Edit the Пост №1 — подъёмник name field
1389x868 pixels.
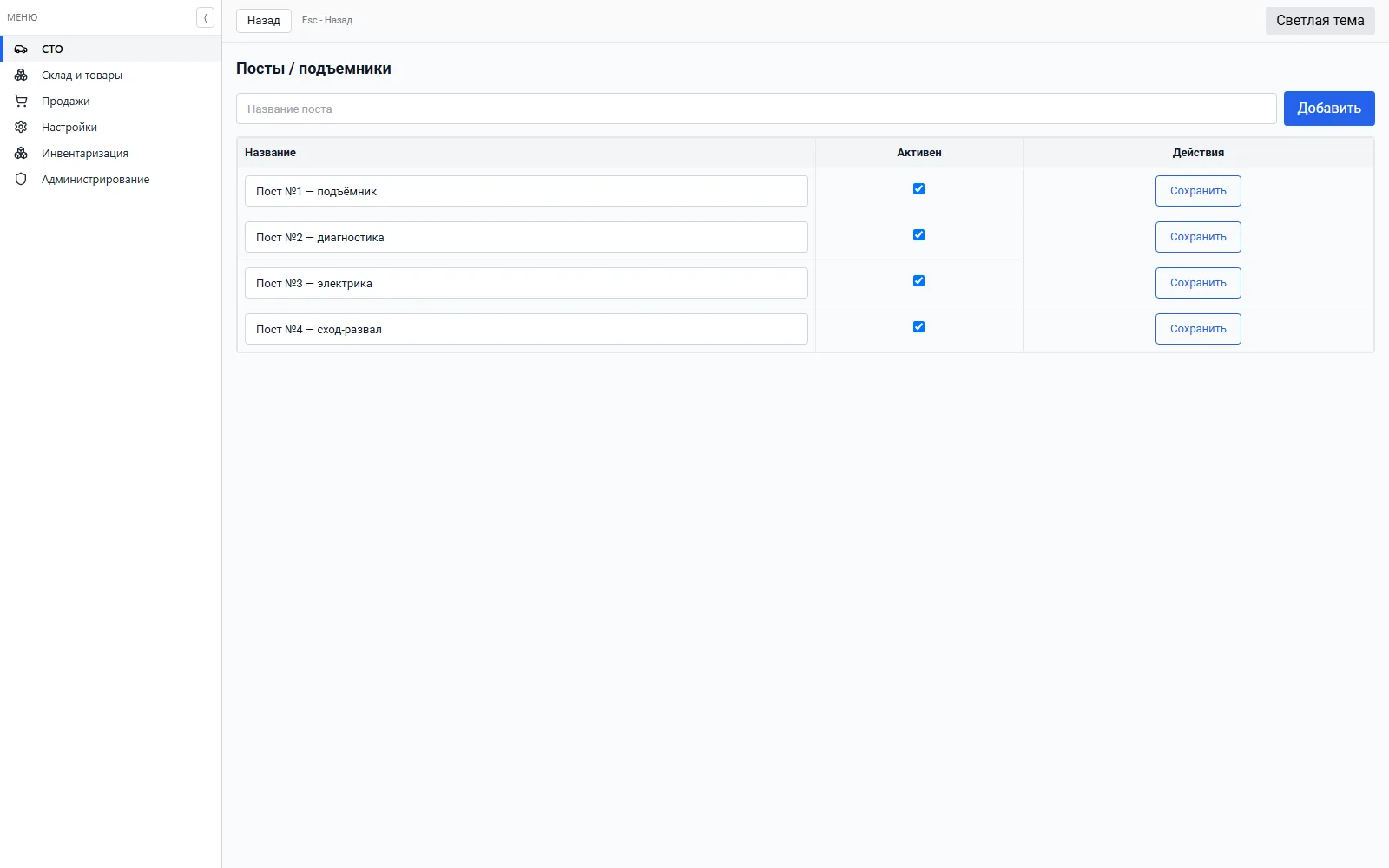click(526, 191)
